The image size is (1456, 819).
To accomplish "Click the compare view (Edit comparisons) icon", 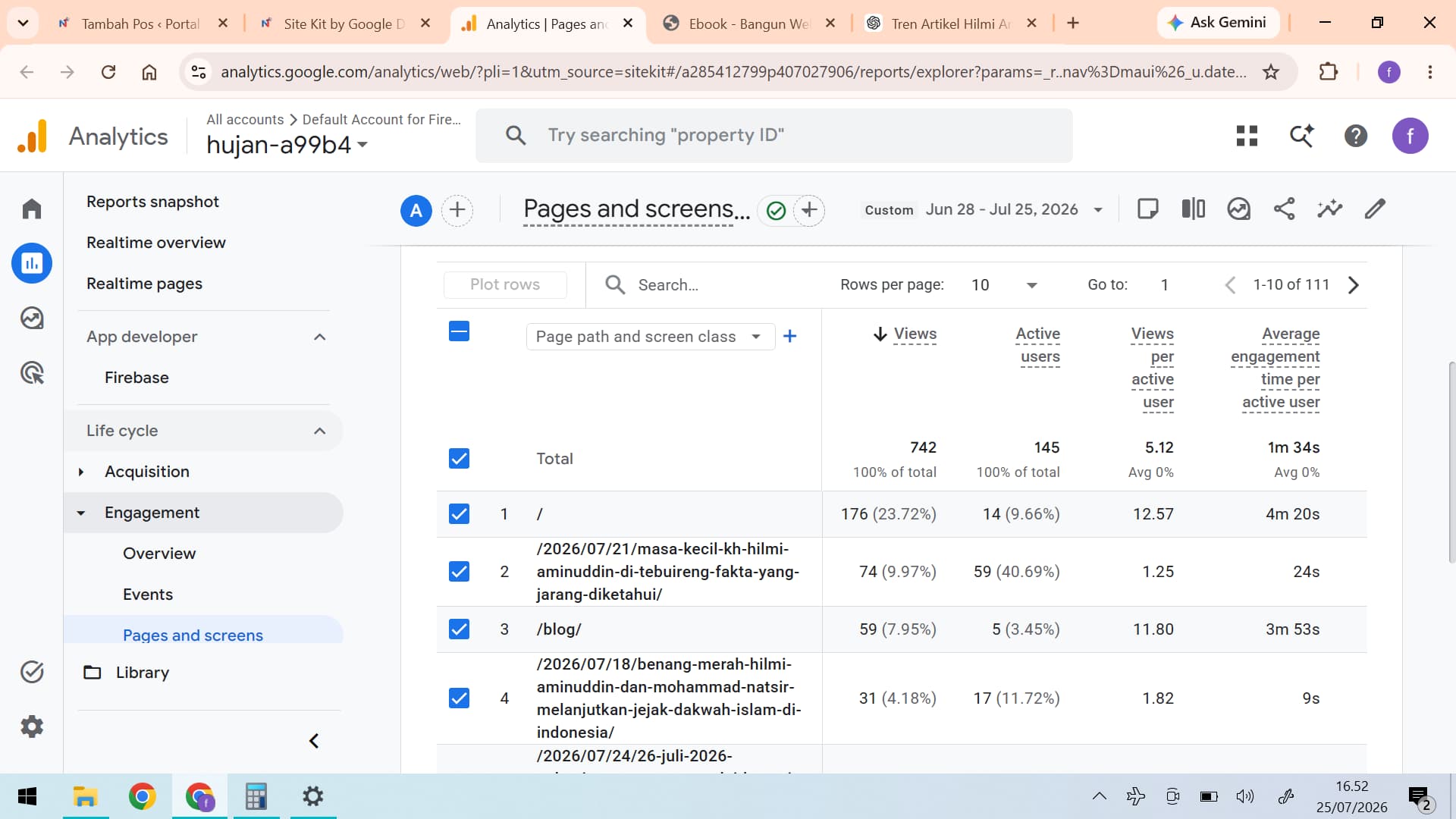I will tap(1193, 209).
